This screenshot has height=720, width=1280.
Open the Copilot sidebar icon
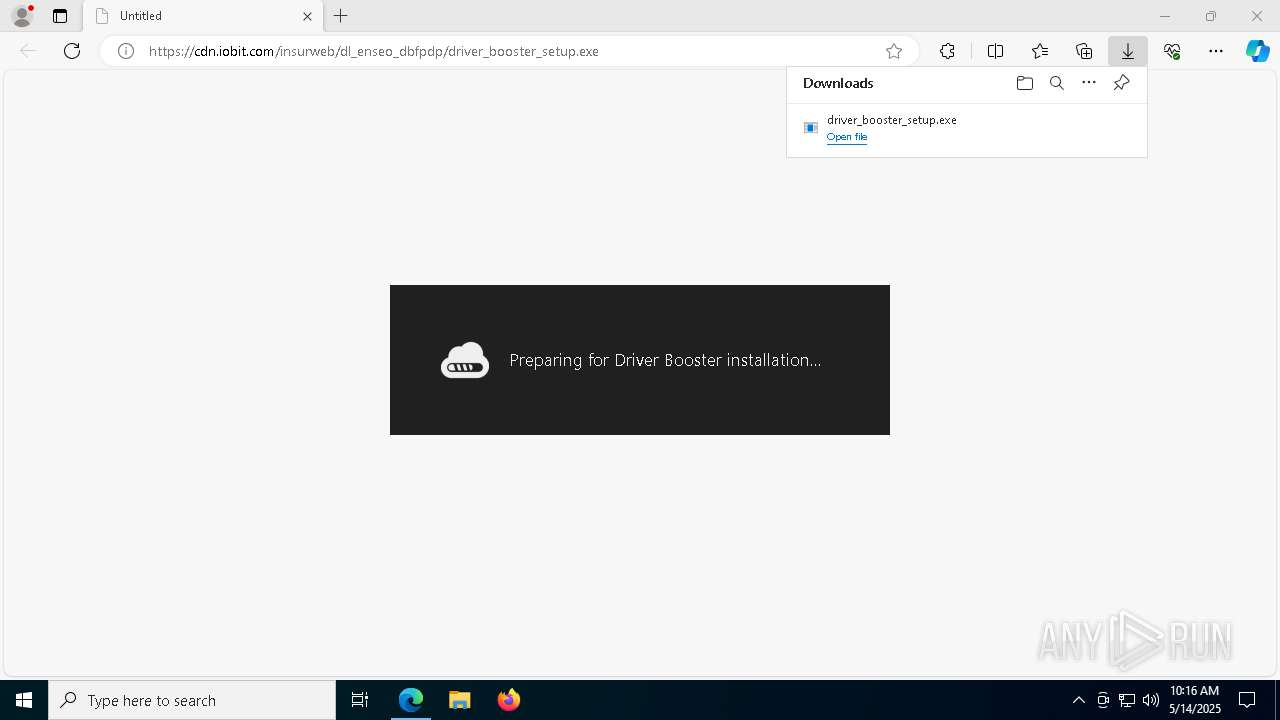point(1258,51)
